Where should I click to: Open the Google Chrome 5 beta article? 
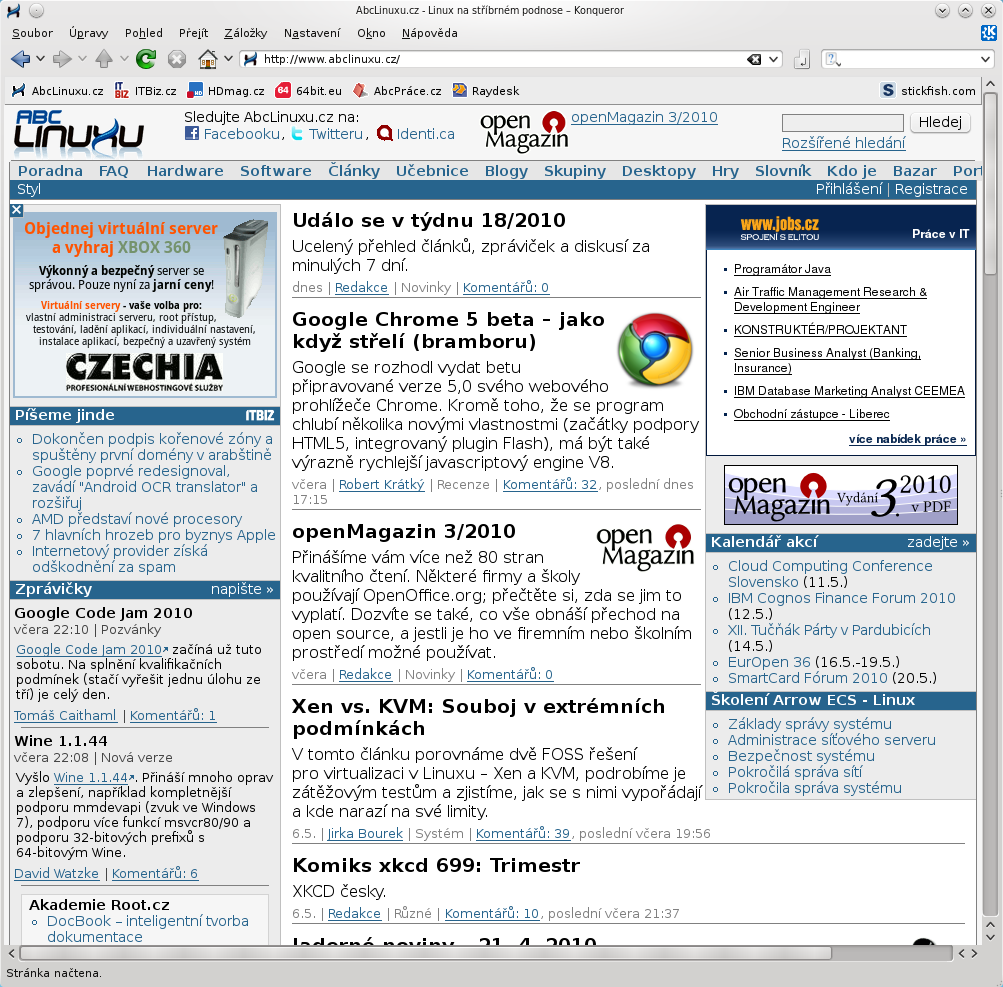(x=448, y=330)
